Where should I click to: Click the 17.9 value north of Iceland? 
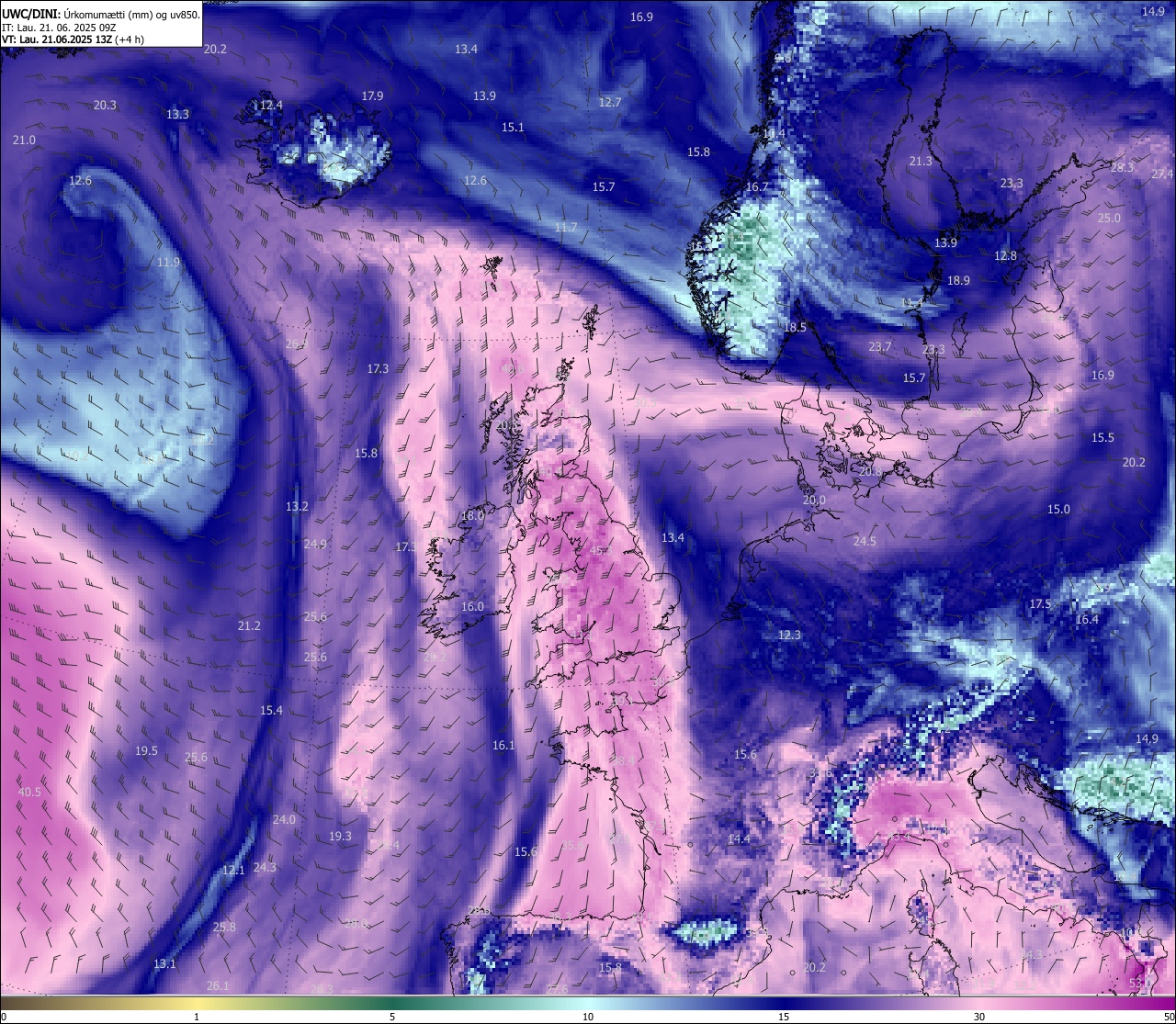coord(372,96)
